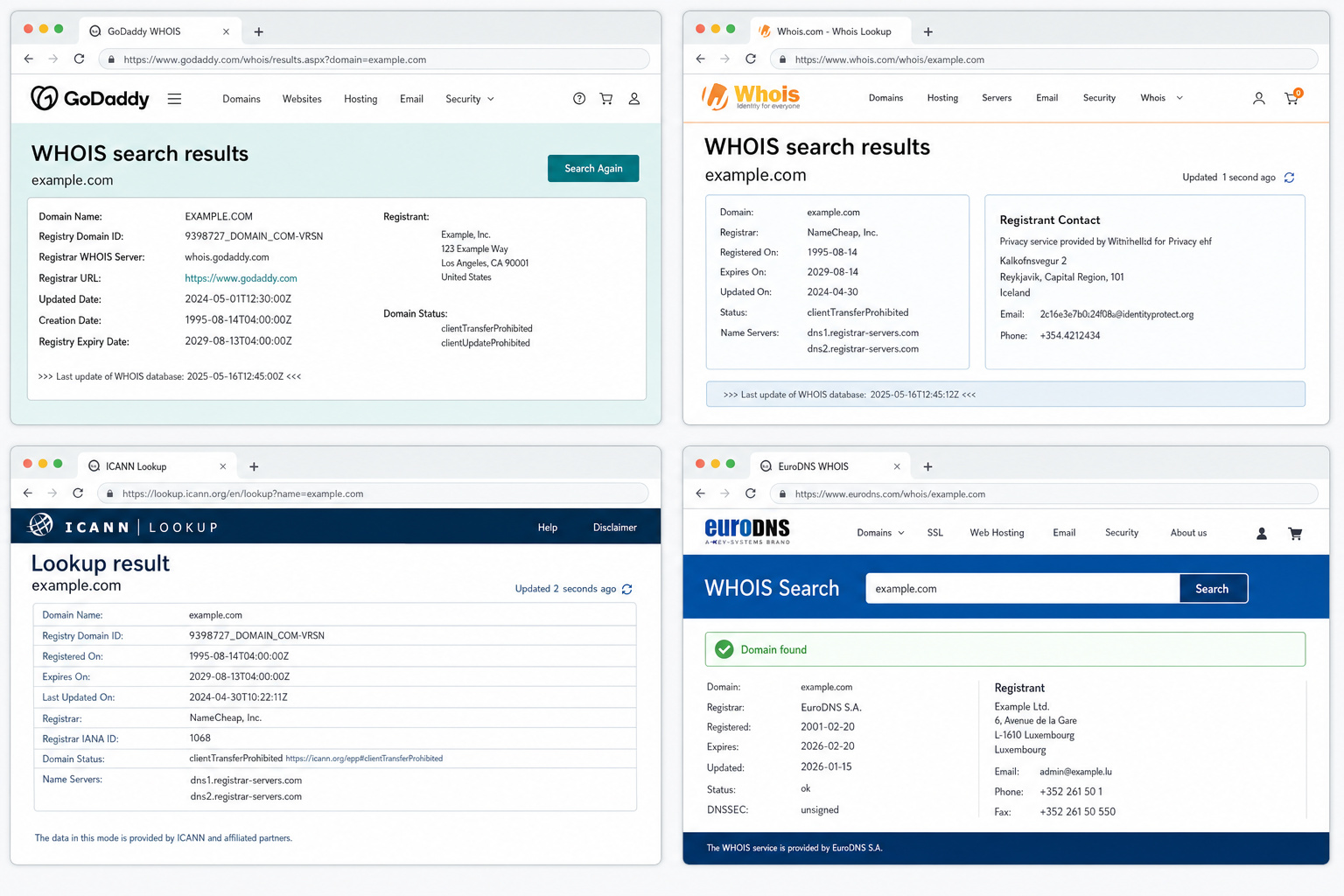Close the GoDaddy WHOIS tab

coord(226,31)
